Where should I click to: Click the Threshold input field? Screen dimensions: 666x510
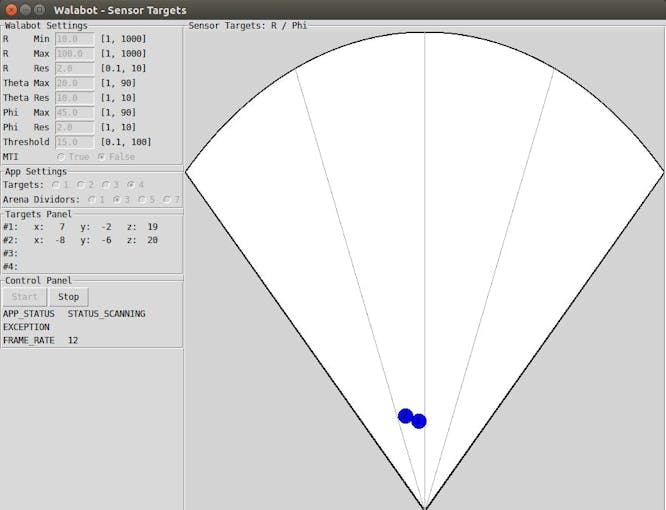click(75, 142)
